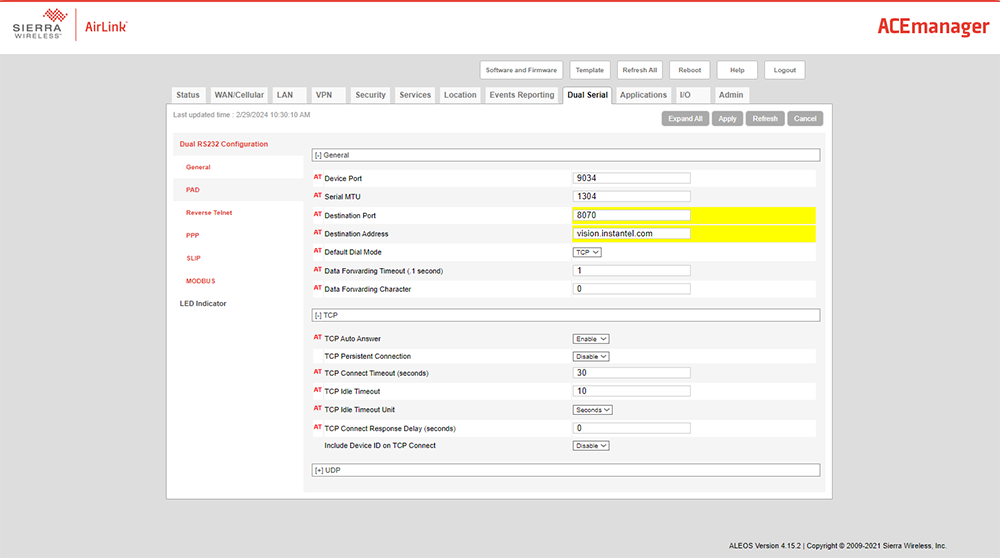Select SLIP in the sidebar

click(193, 258)
